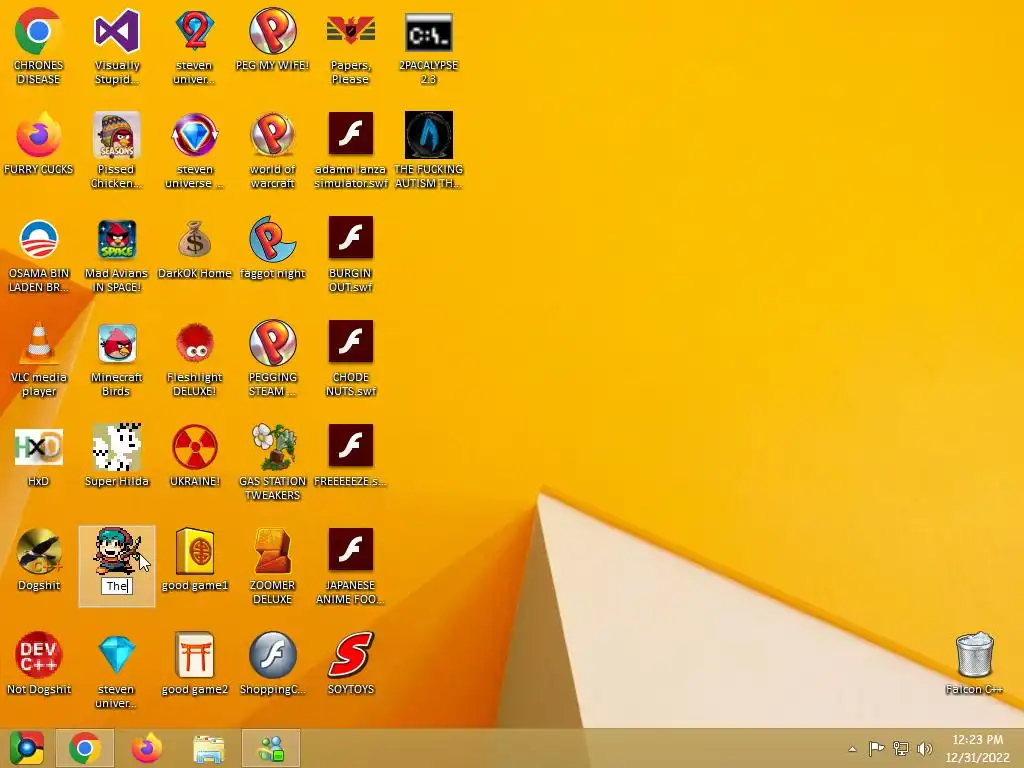The height and width of the screenshot is (768, 1024).
Task: Open the Action Center flag icon
Action: tap(876, 748)
